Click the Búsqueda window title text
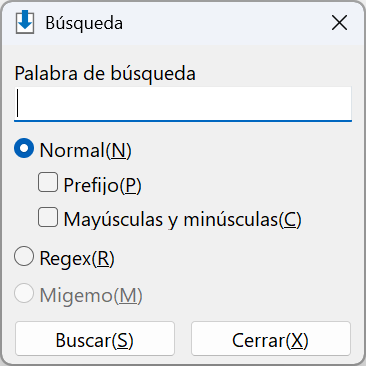 84,23
